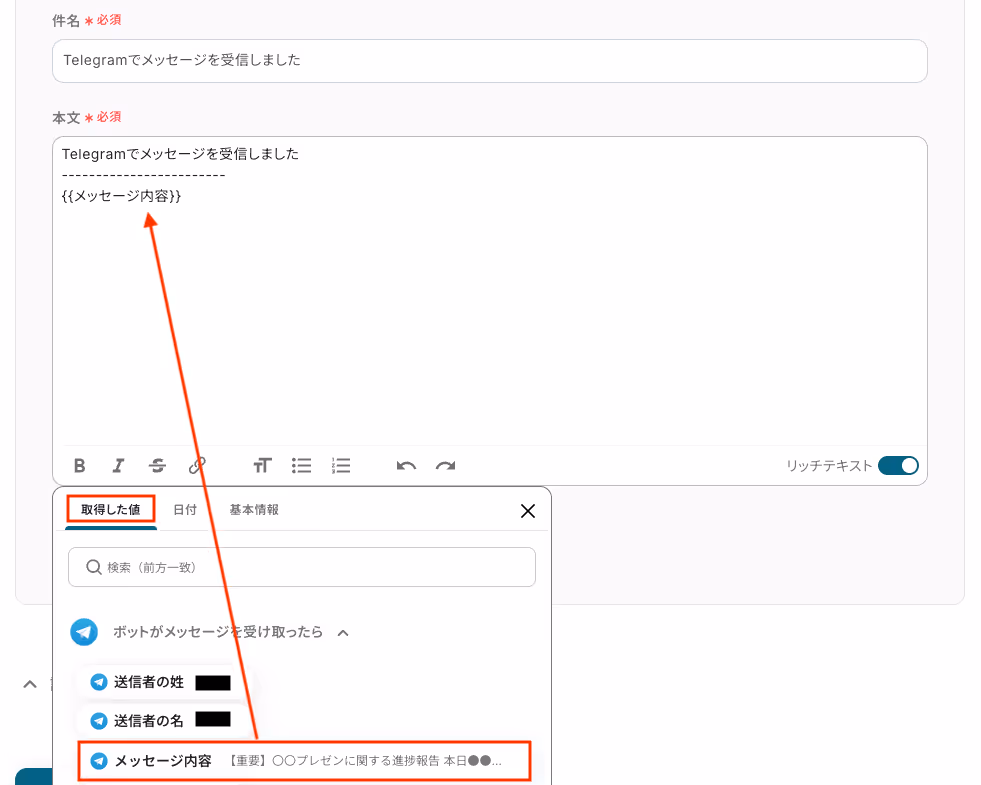Select the 送信者の姓 value
This screenshot has height=785, width=981.
tap(161, 682)
